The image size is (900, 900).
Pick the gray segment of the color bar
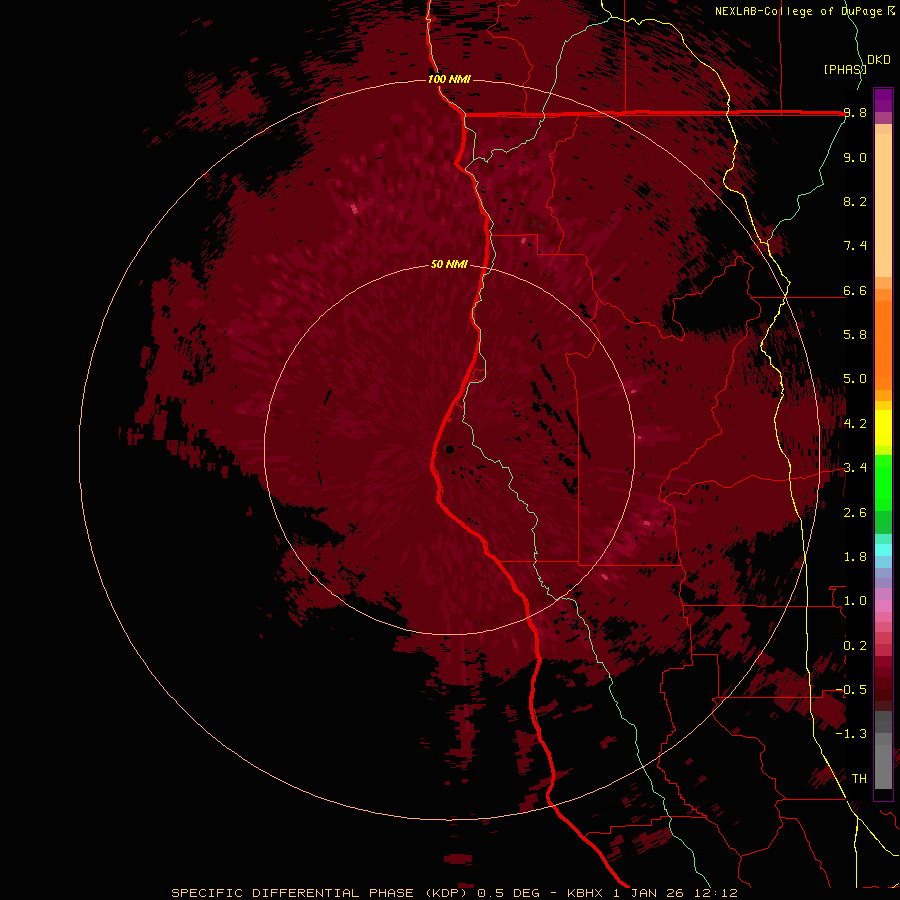click(x=883, y=752)
